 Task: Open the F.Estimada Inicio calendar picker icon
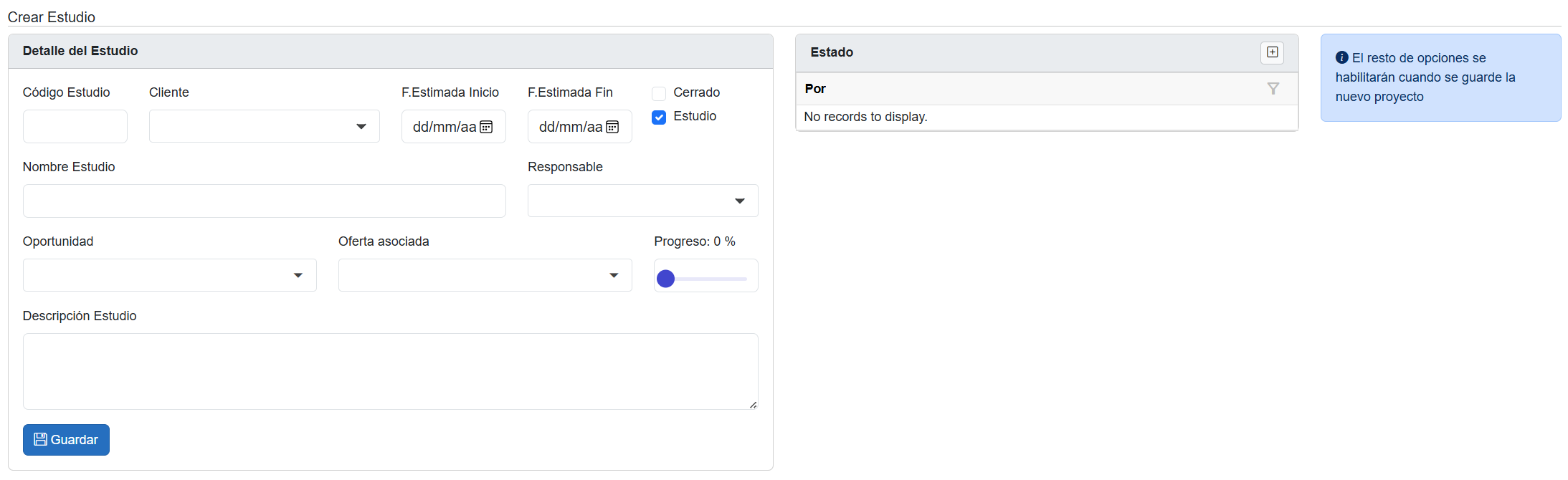click(486, 127)
